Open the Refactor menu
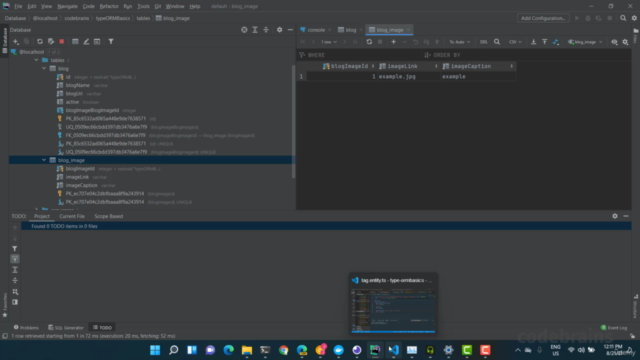The image size is (640, 360). (x=109, y=6)
